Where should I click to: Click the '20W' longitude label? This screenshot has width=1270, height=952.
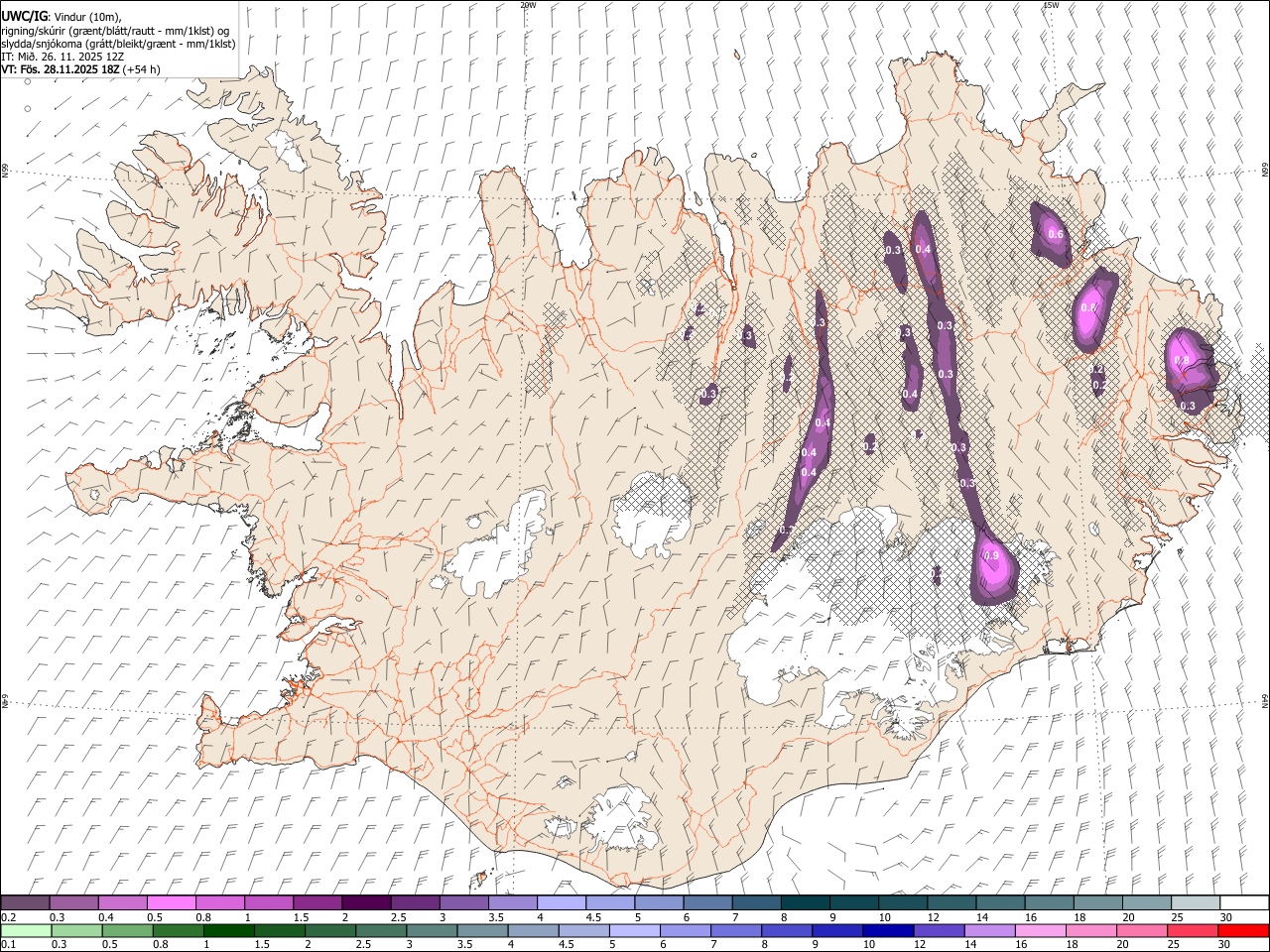coord(528,5)
